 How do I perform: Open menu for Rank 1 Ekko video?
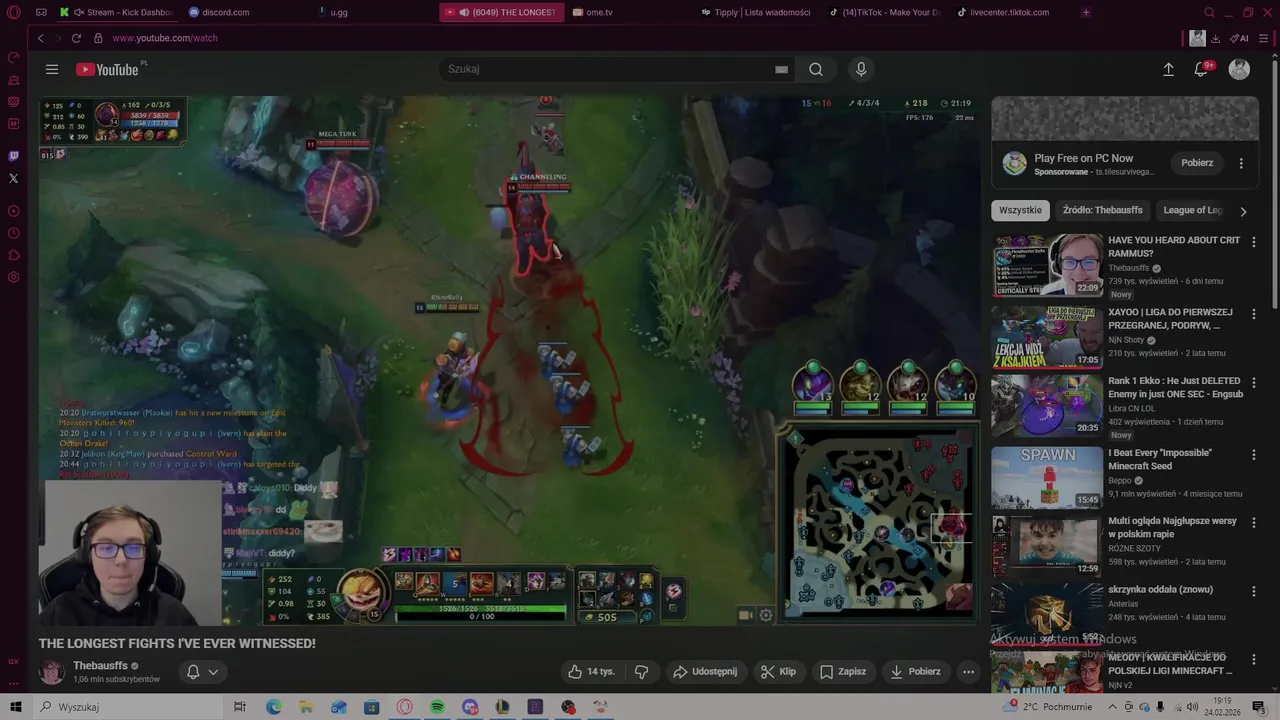tap(1253, 383)
